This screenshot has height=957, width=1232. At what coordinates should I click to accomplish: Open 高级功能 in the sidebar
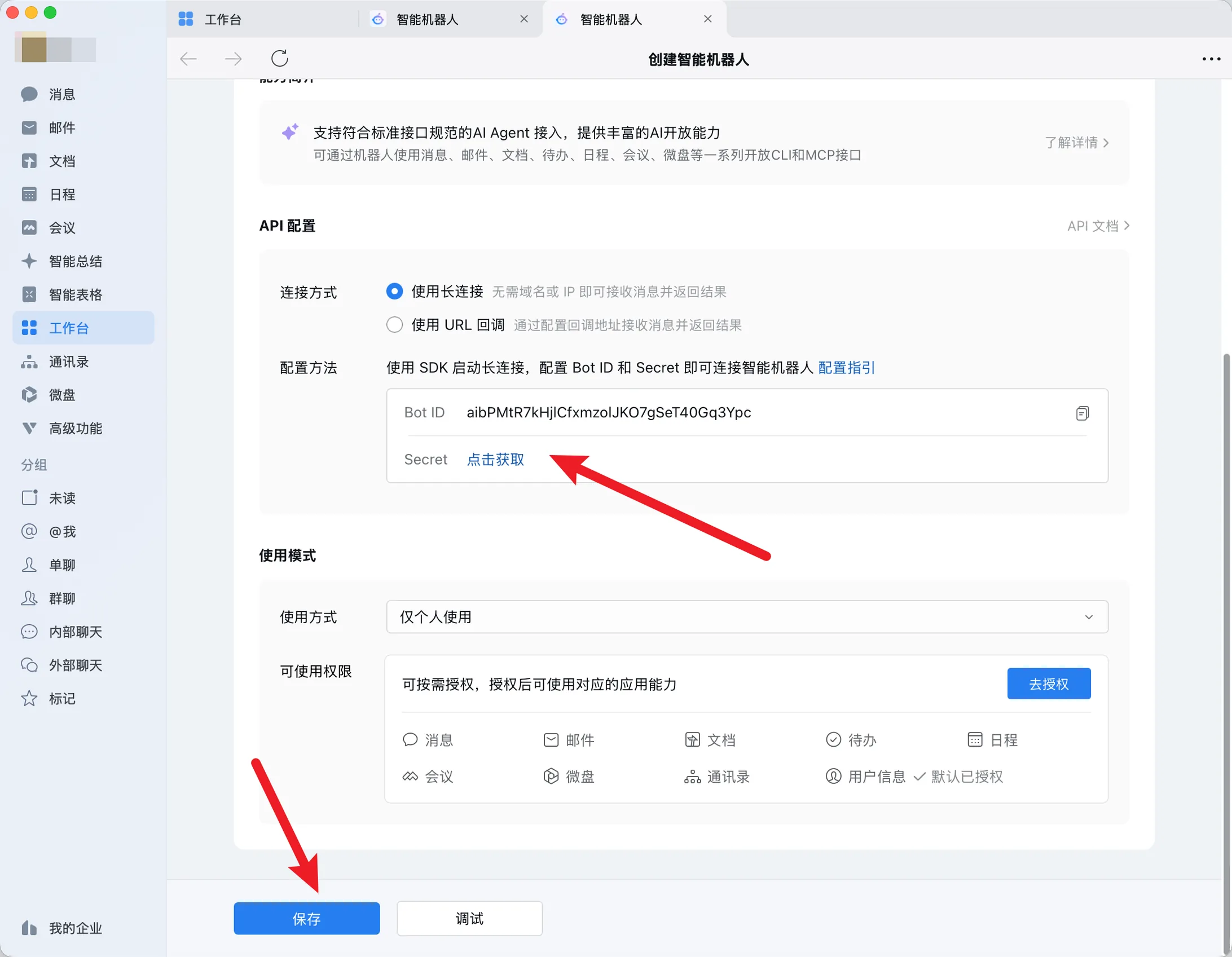tap(83, 429)
